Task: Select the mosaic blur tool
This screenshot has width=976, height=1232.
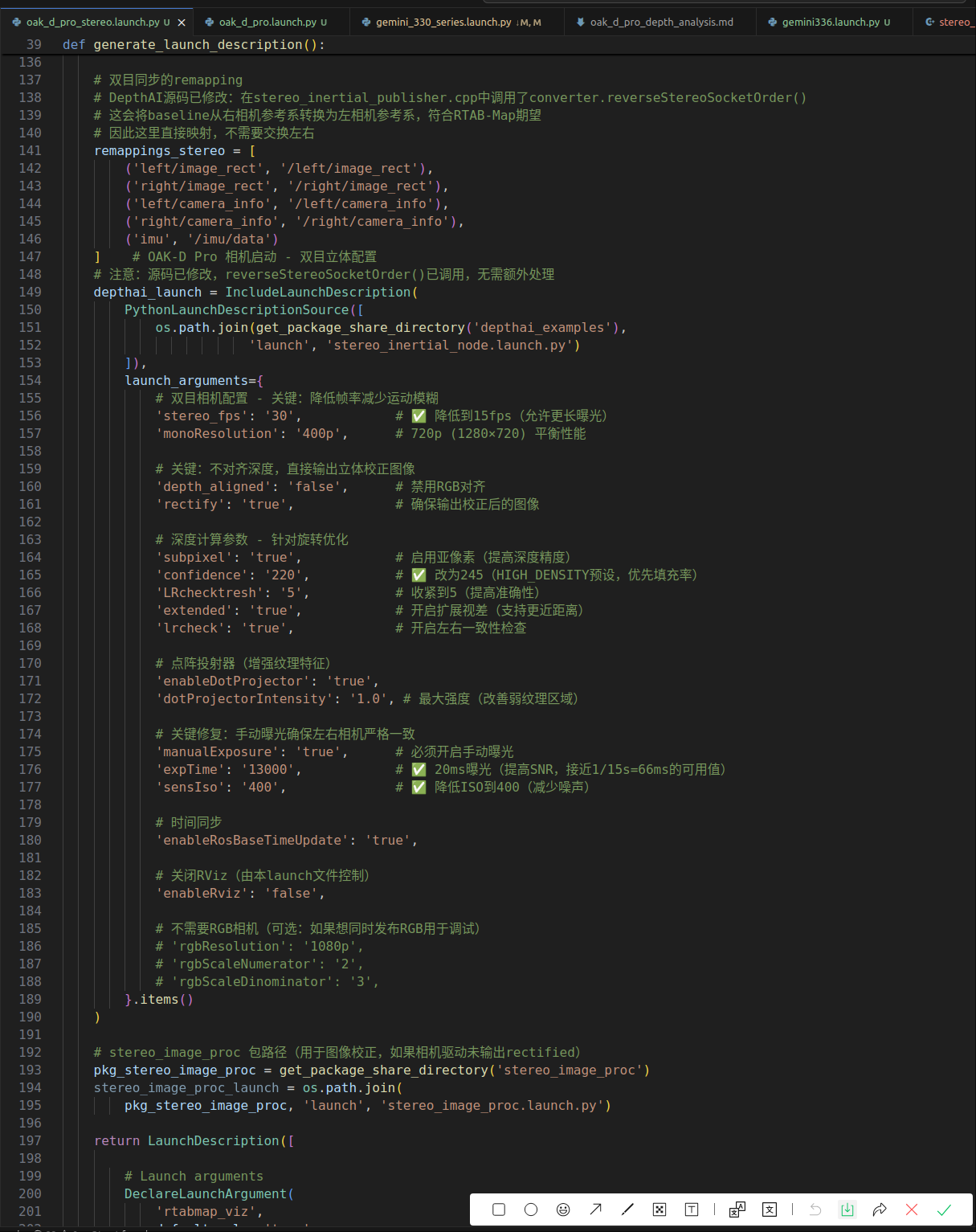Action: pyautogui.click(x=660, y=1209)
